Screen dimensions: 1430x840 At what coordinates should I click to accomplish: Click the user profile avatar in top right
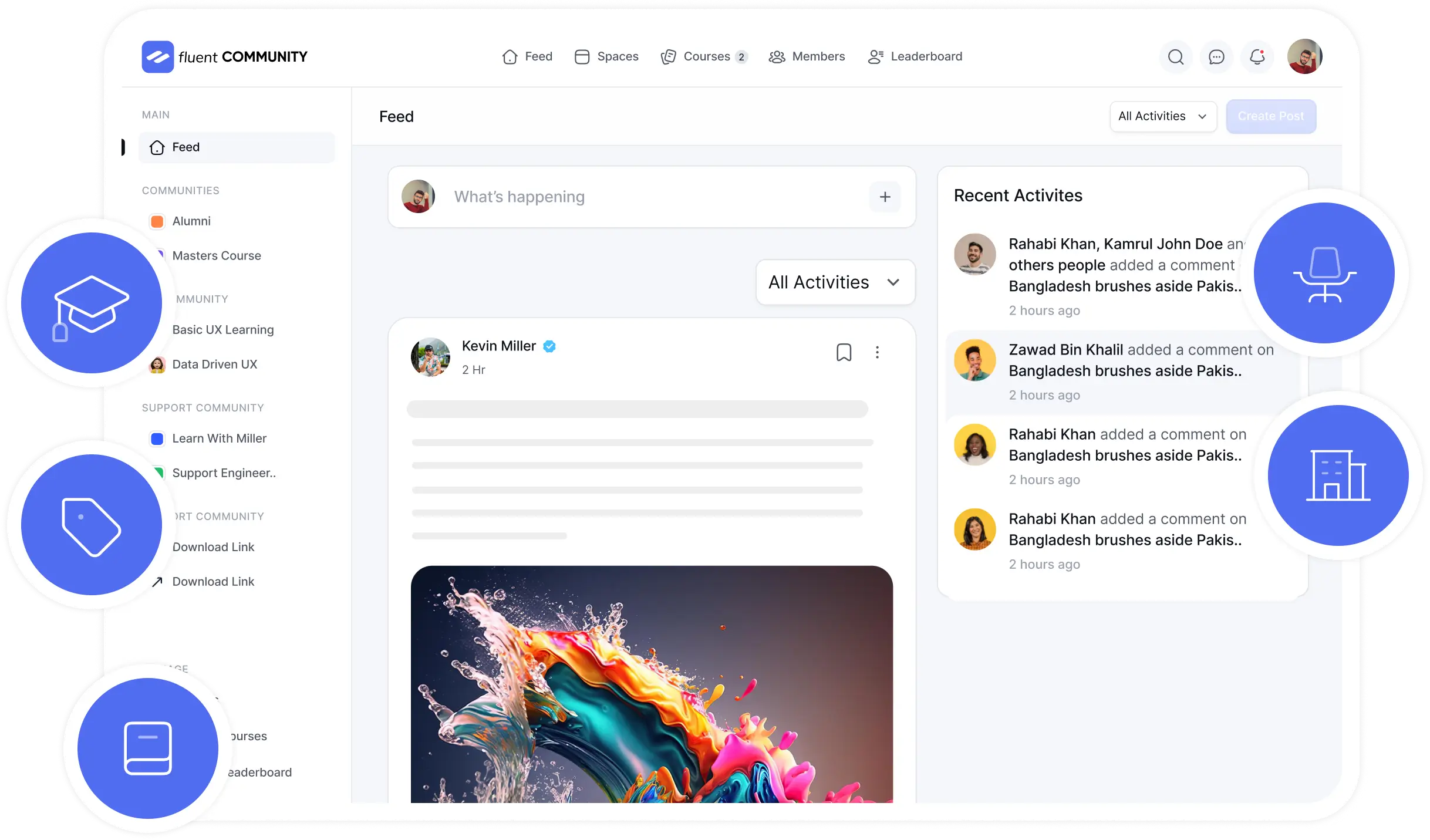click(x=1304, y=57)
